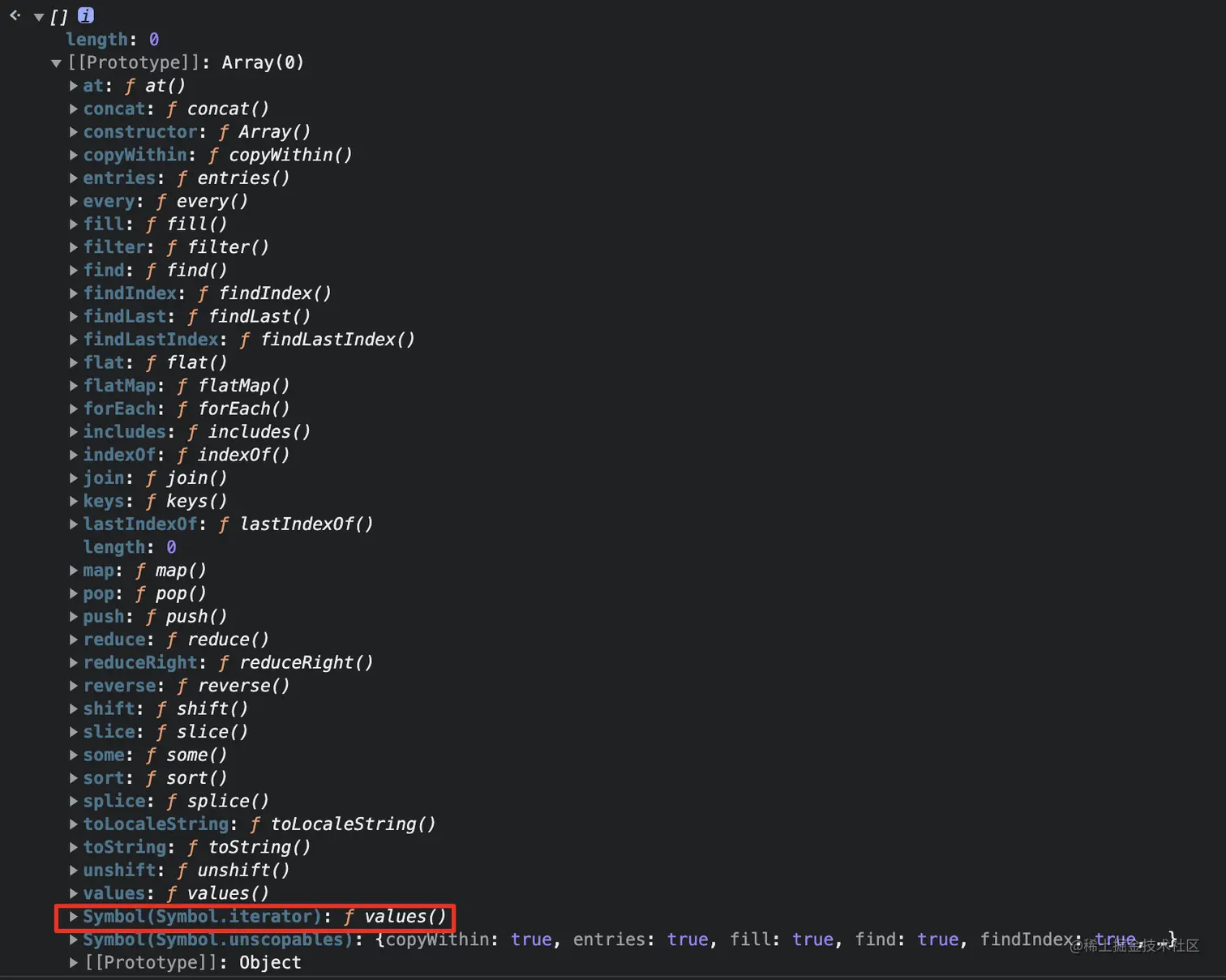Expand the forEach function entry
This screenshot has width=1226, height=980.
click(x=74, y=409)
